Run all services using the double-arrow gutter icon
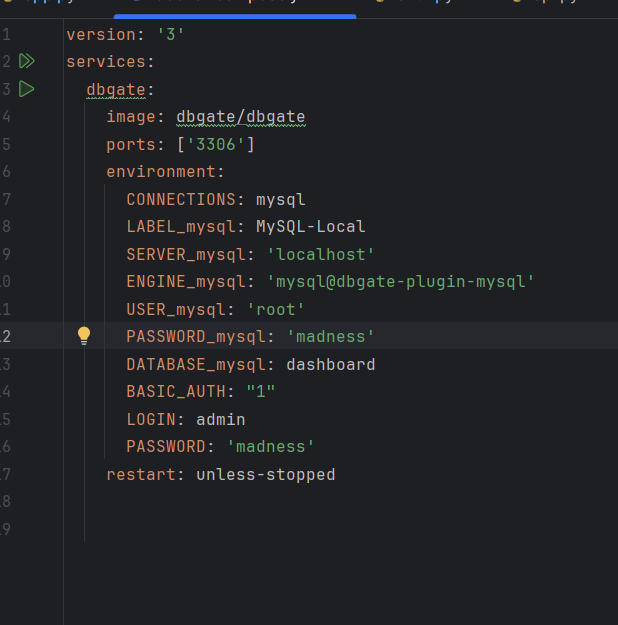 pyautogui.click(x=26, y=62)
